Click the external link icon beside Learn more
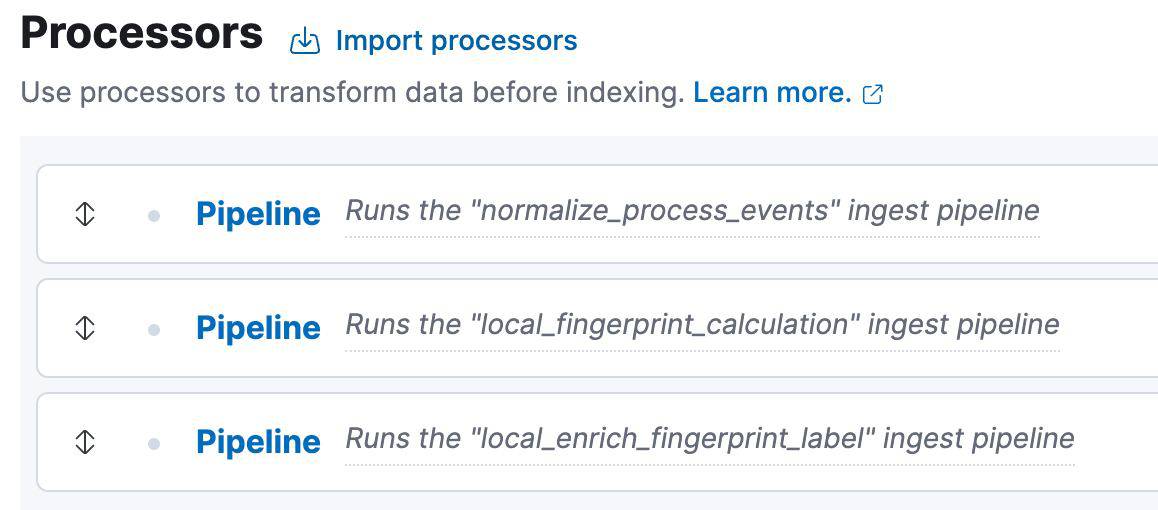 coord(873,94)
